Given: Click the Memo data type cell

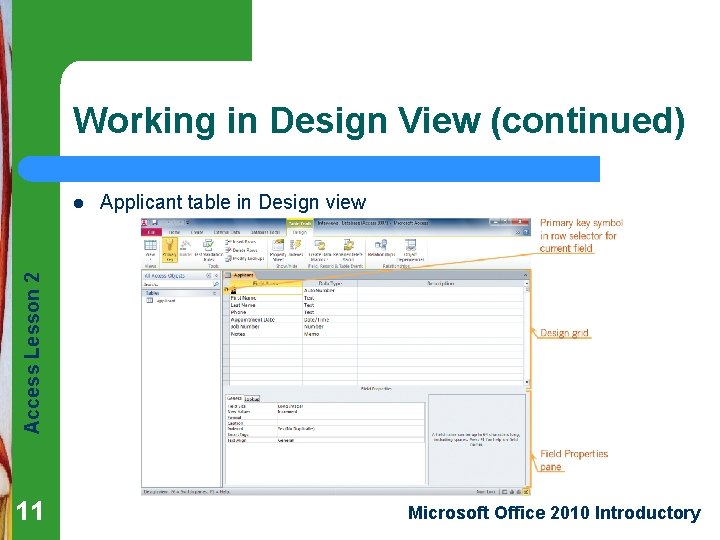Looking at the screenshot, I should point(330,334).
